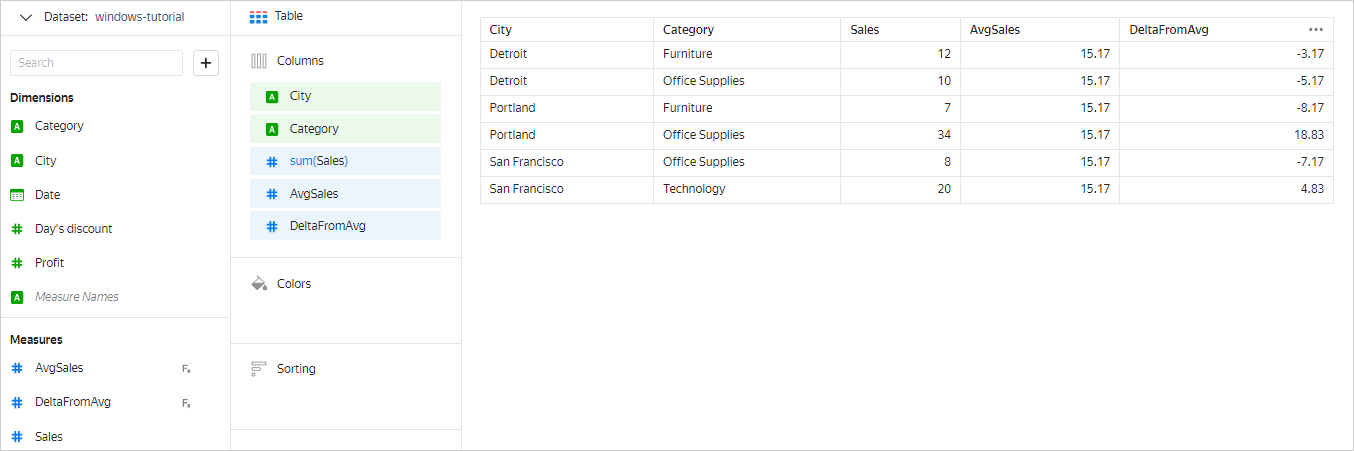Open the Table chart type selector
The width and height of the screenshot is (1354, 451).
pyautogui.click(x=277, y=17)
